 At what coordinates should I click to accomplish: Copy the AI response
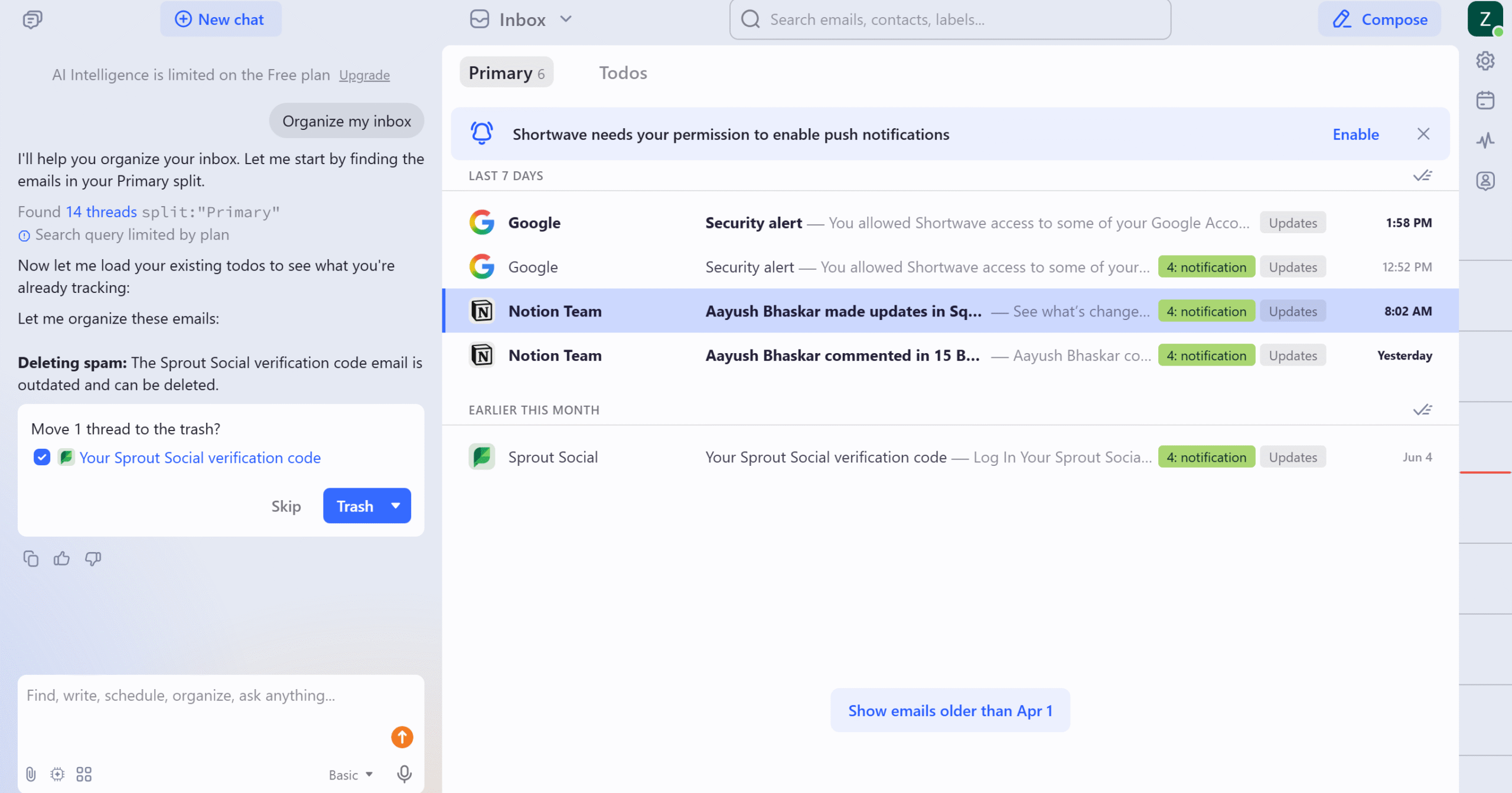[x=31, y=558]
